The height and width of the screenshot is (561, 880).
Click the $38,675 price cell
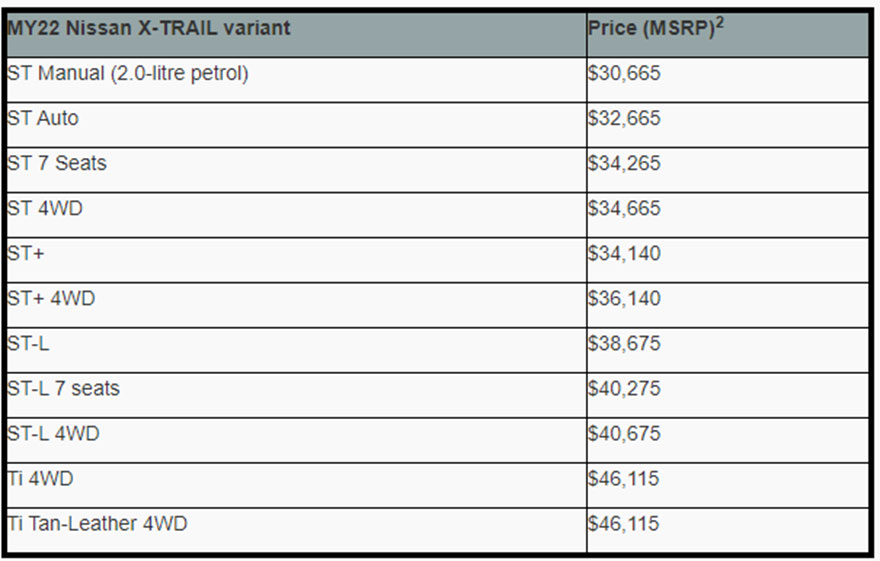tap(625, 344)
